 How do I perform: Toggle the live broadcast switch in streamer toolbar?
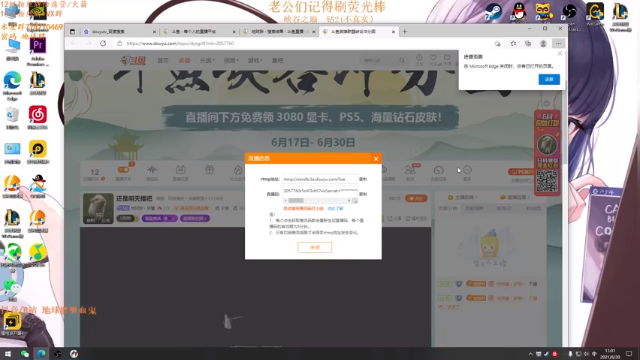point(123,170)
